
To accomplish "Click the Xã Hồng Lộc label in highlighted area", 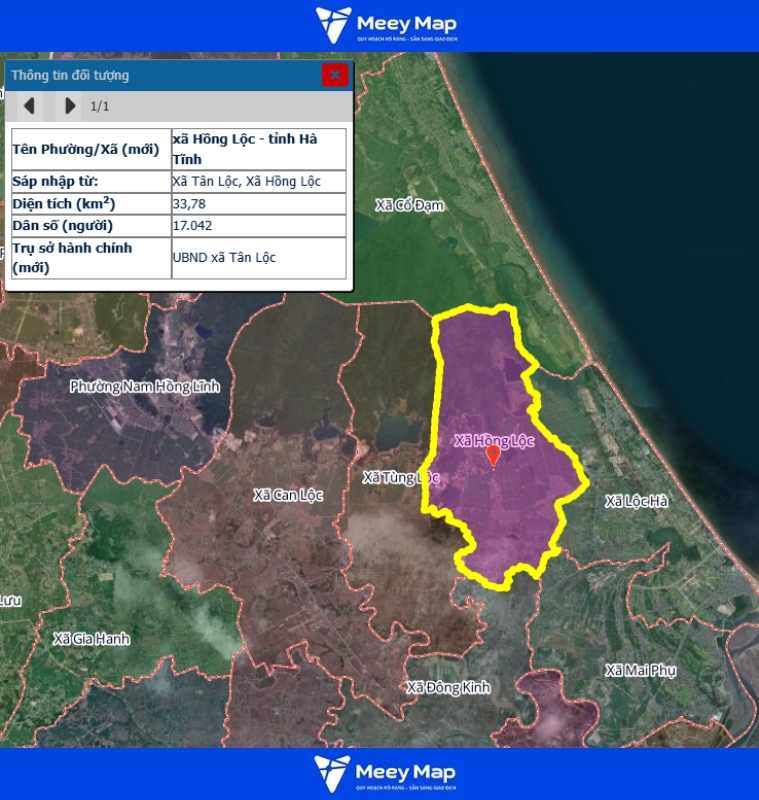I will point(494,440).
